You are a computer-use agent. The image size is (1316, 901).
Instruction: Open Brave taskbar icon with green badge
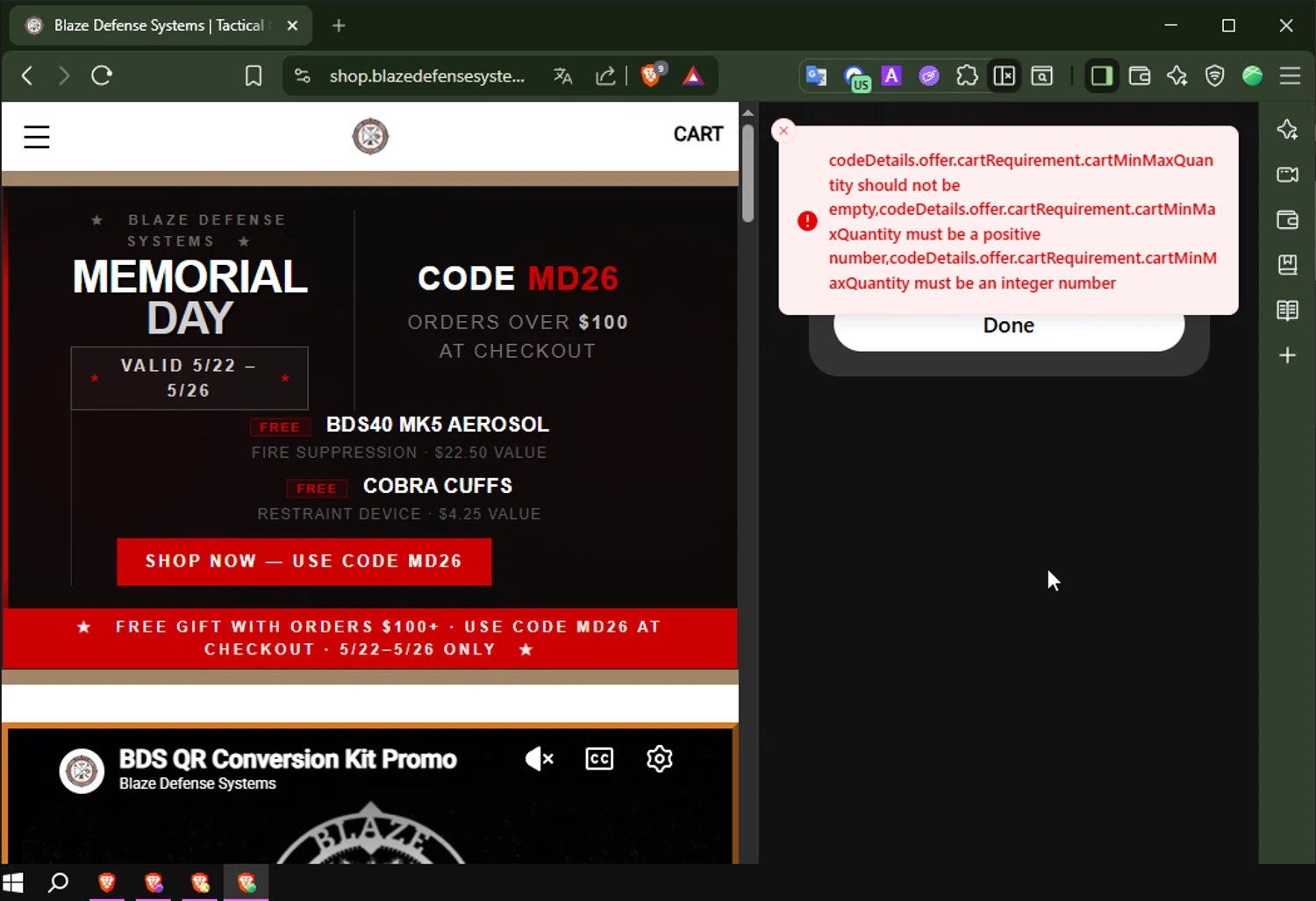tap(247, 883)
